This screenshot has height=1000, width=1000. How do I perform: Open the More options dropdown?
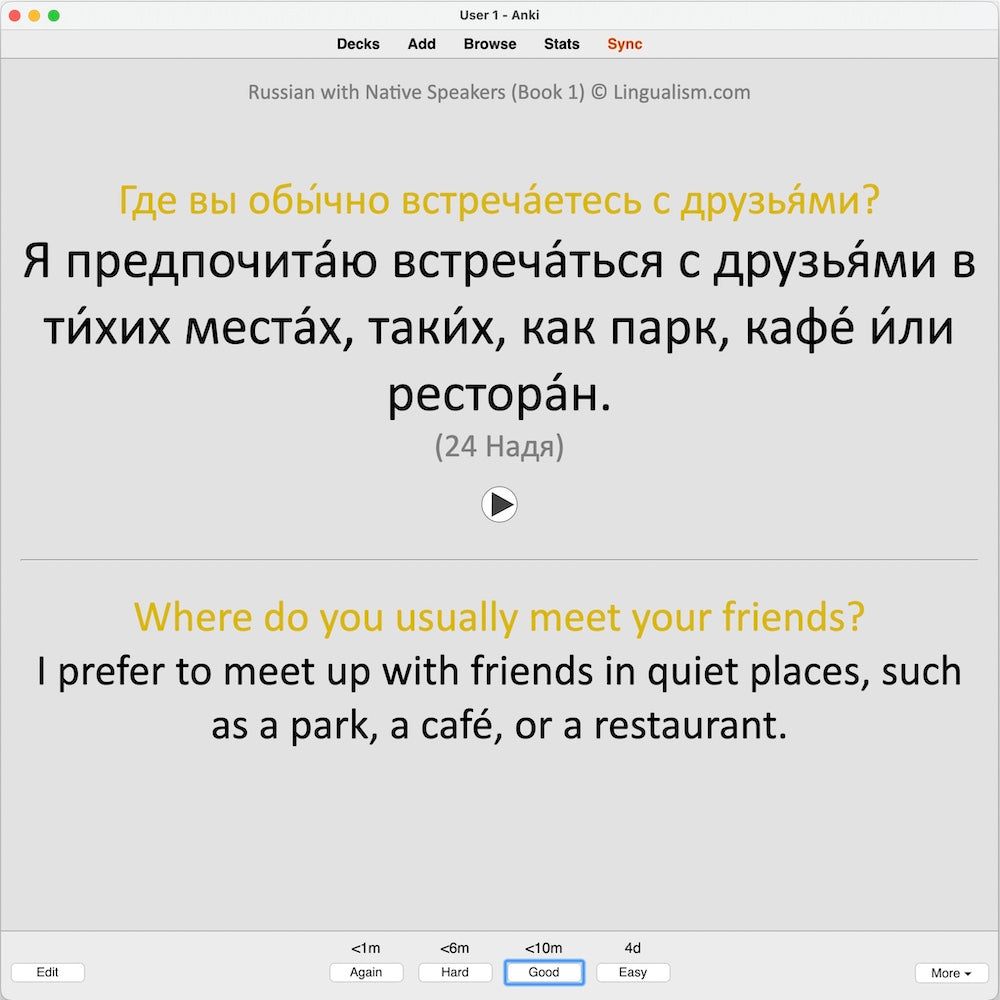951,972
